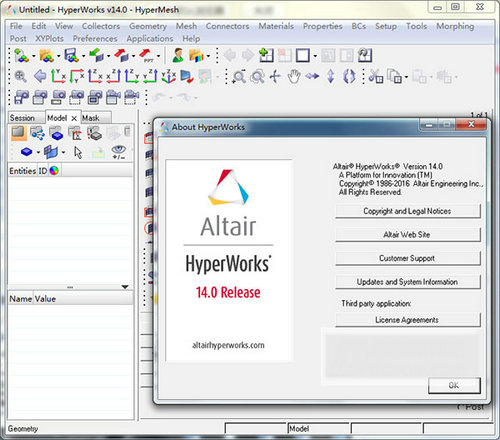Click the capture-to-file camera with floppy icon
This screenshot has width=500, height=440.
point(21,98)
